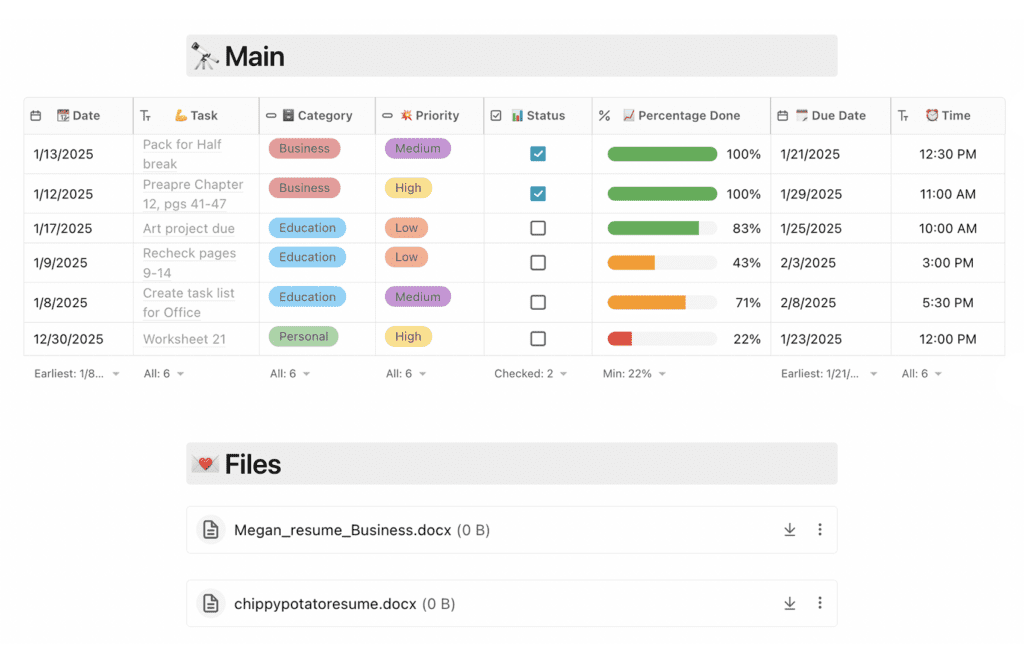
Task: Uncheck status for Pack for Half break
Action: (538, 154)
